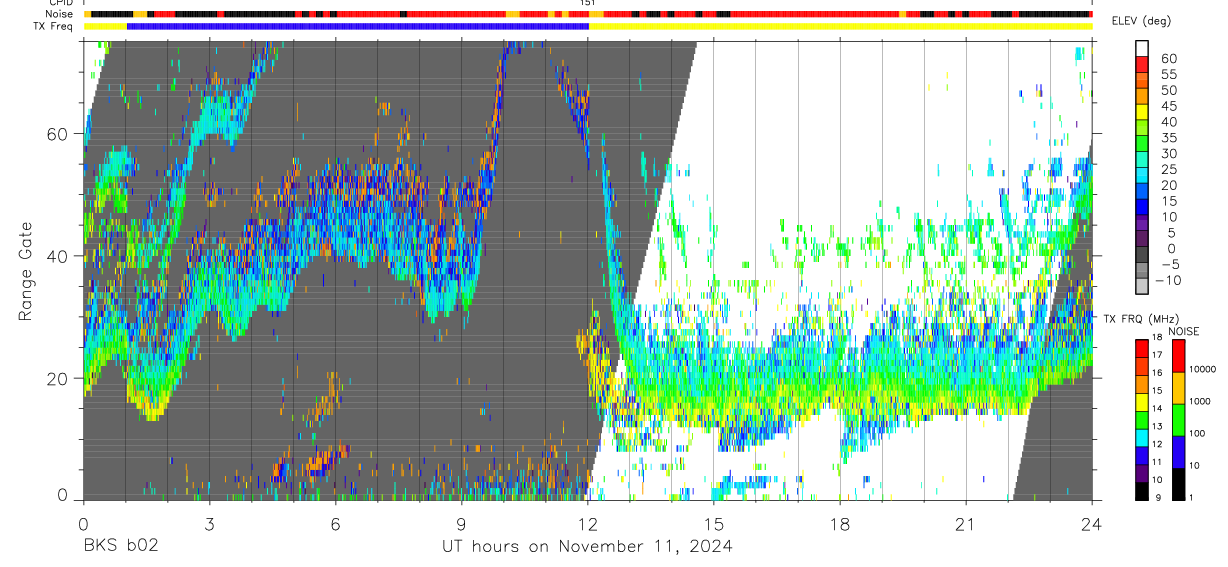This screenshot has width=1228, height=567.
Task: Click the '10000' value on the NOISE scale
Action: [1203, 369]
